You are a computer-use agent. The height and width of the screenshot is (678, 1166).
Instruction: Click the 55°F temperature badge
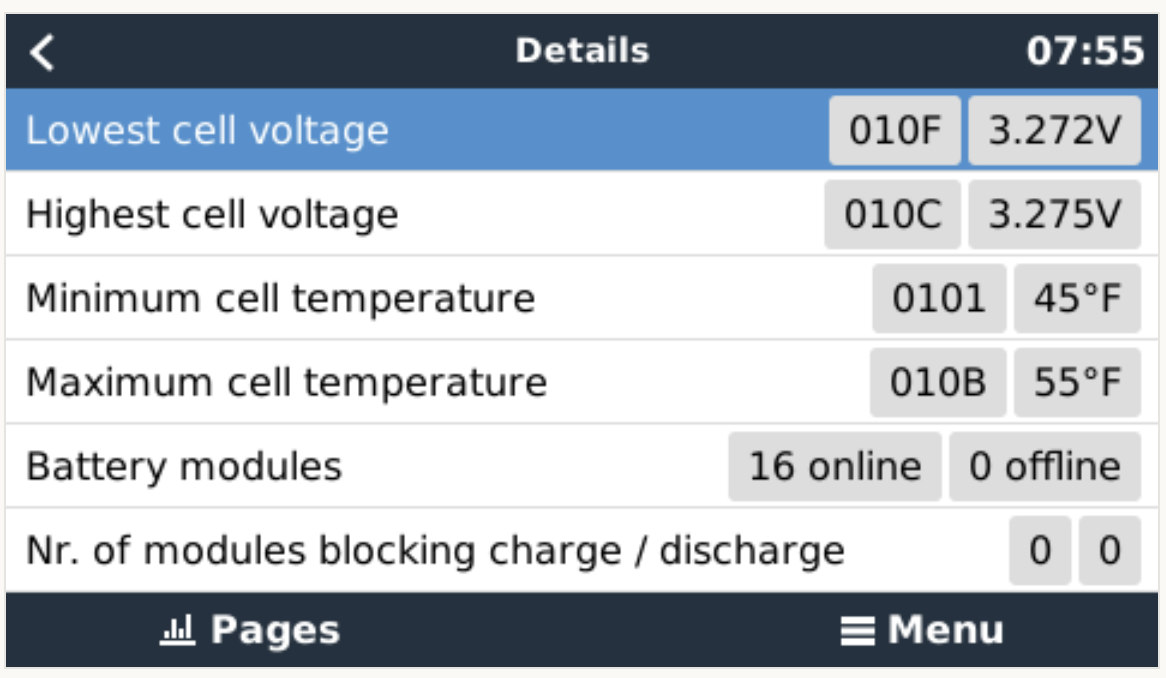click(x=1077, y=383)
